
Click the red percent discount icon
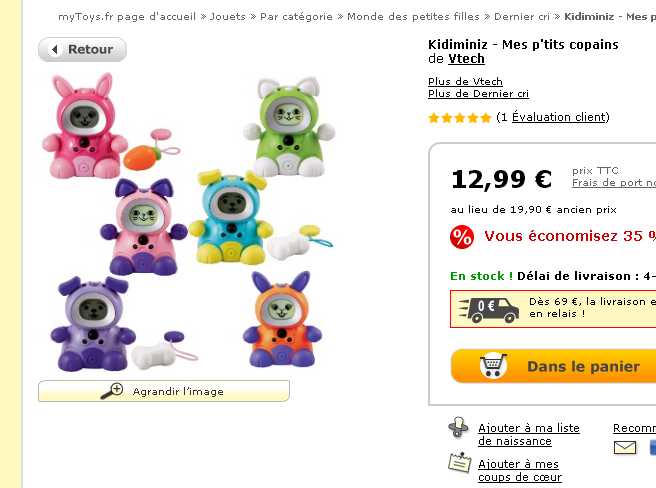pos(462,237)
